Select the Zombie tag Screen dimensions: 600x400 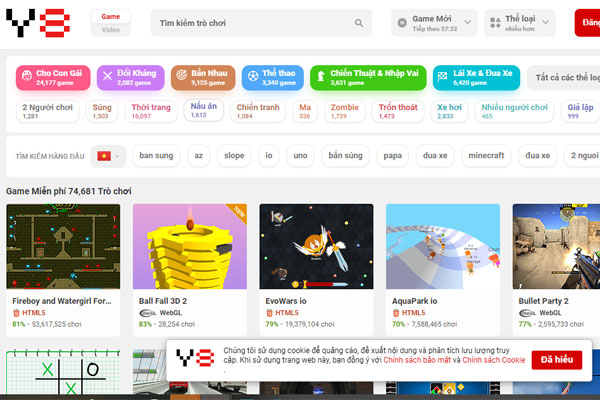coord(344,111)
